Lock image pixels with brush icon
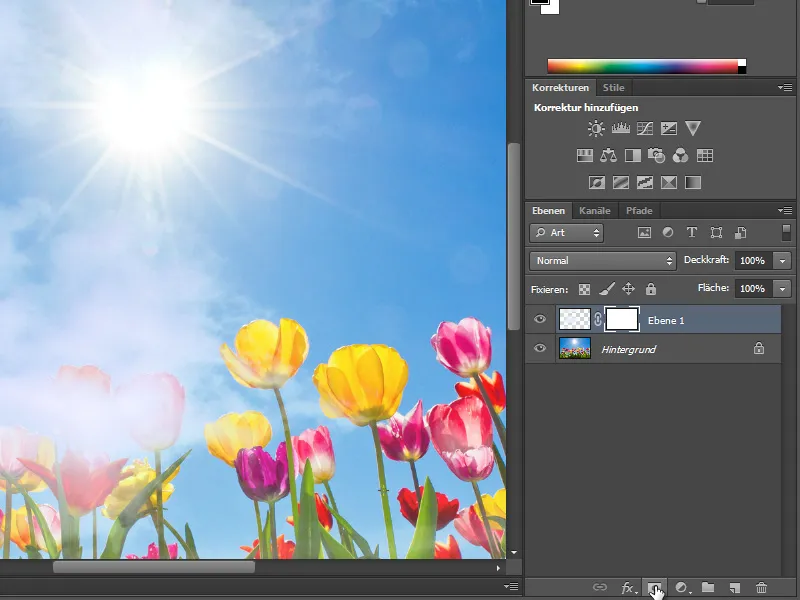 pyautogui.click(x=607, y=289)
